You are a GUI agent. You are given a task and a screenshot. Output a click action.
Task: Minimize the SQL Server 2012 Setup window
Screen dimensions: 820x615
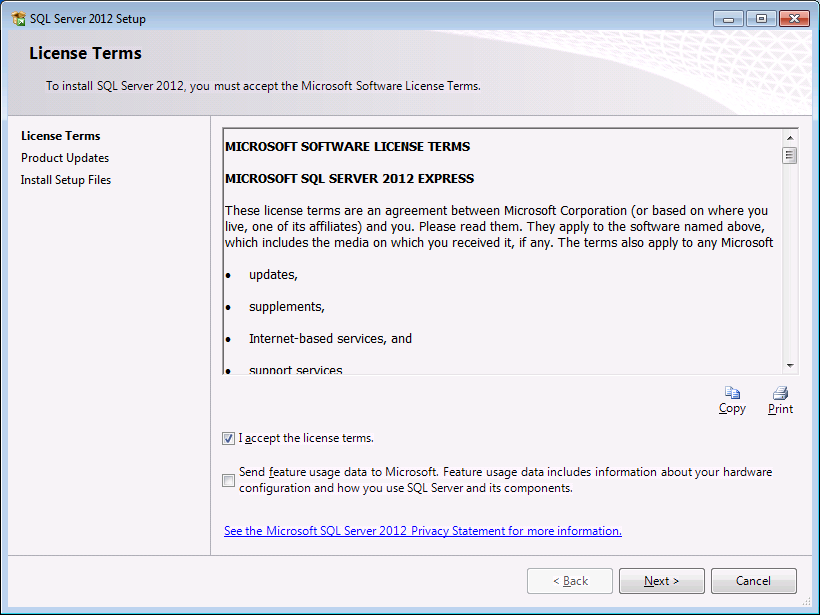pyautogui.click(x=728, y=18)
